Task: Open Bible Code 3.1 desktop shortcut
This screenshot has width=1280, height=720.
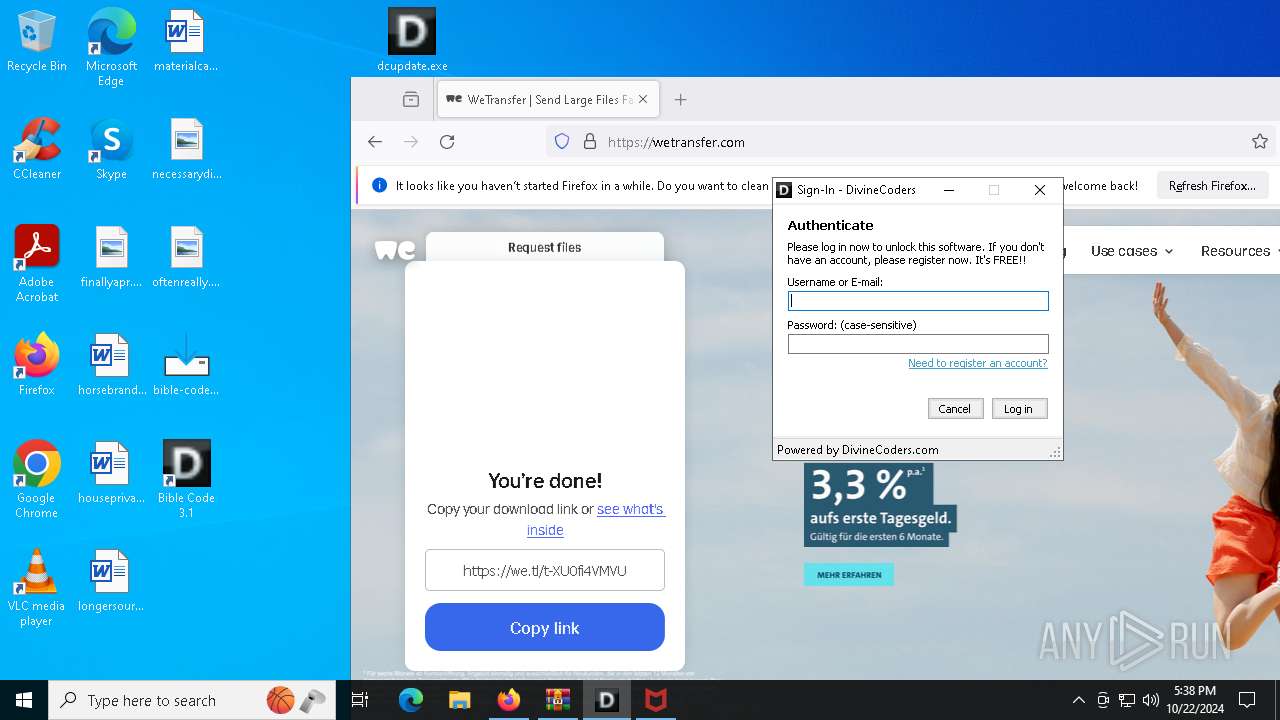Action: (x=186, y=480)
